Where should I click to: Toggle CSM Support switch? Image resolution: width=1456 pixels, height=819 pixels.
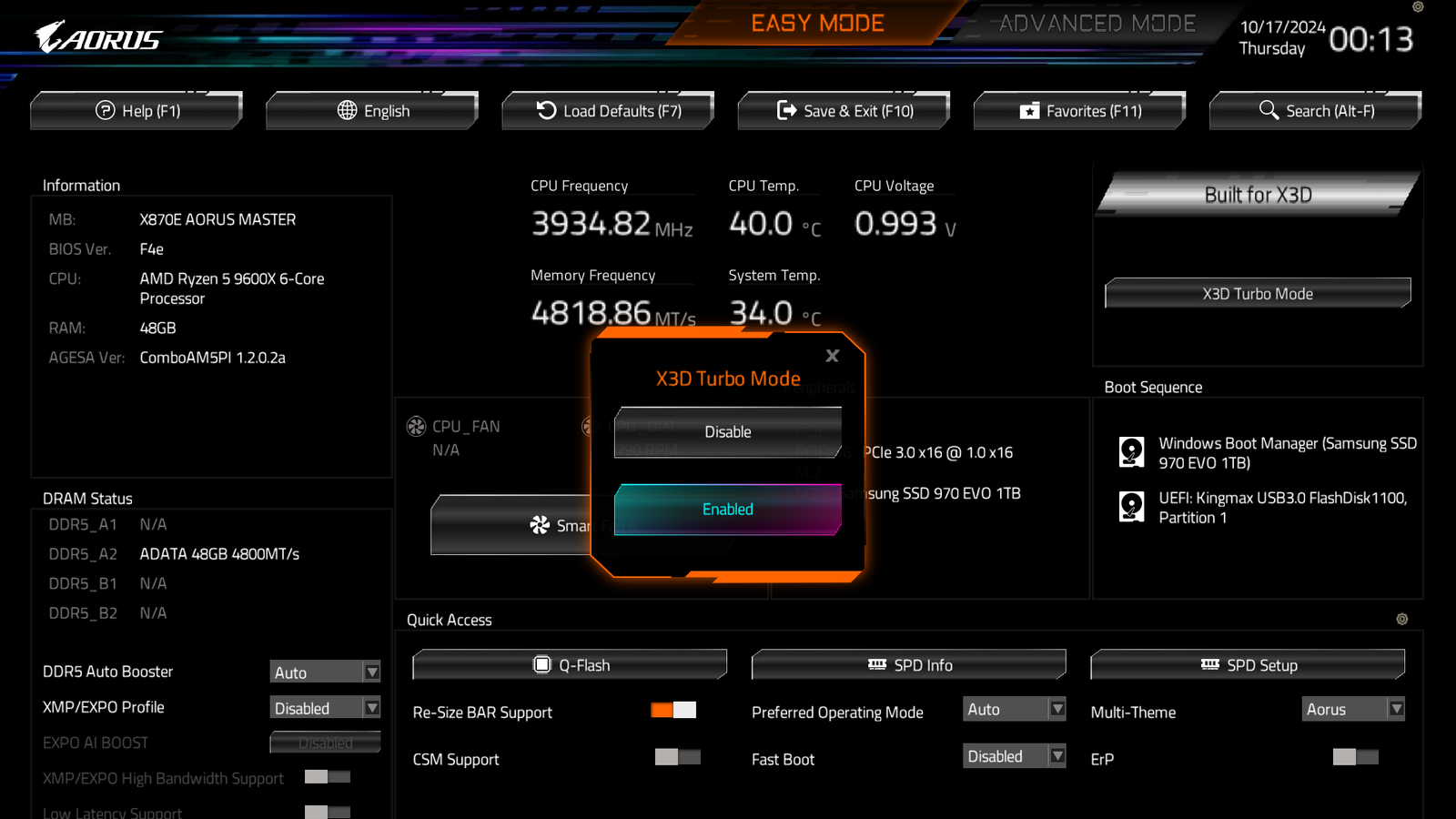(678, 757)
